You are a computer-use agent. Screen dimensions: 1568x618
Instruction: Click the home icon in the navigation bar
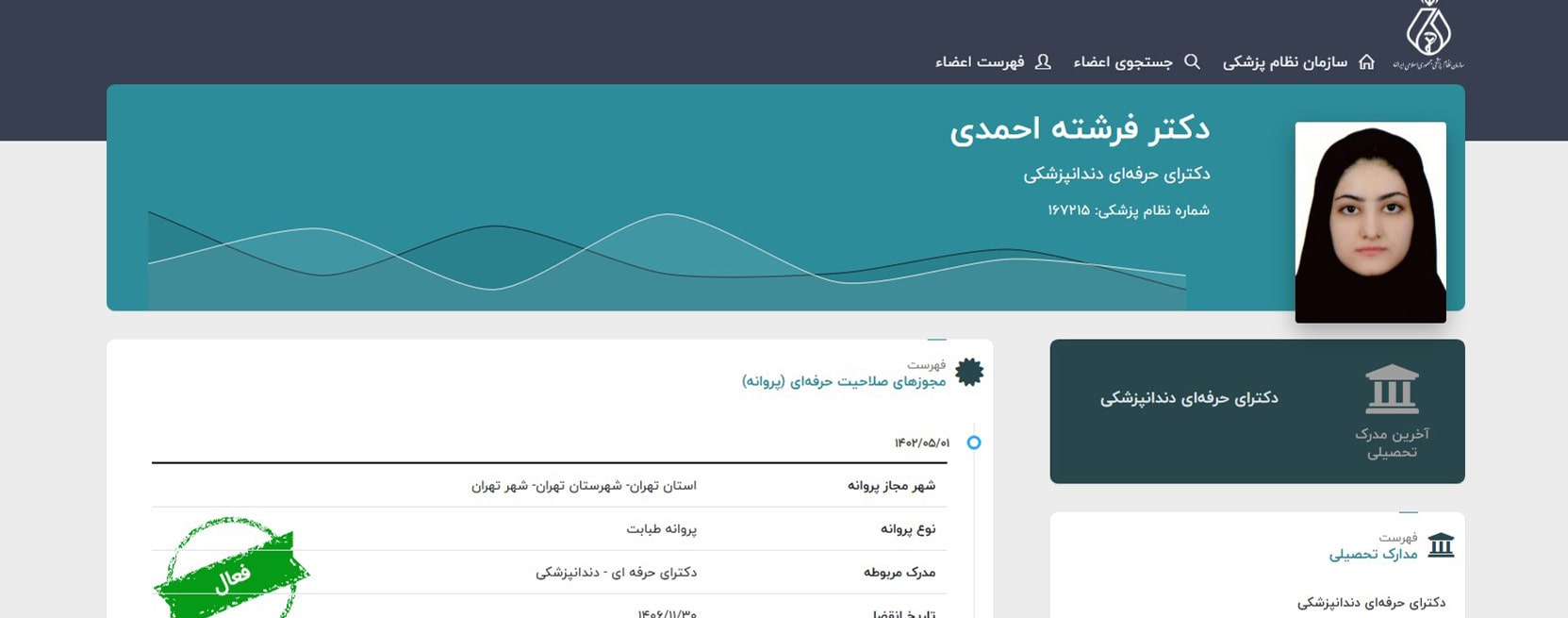(x=1366, y=62)
